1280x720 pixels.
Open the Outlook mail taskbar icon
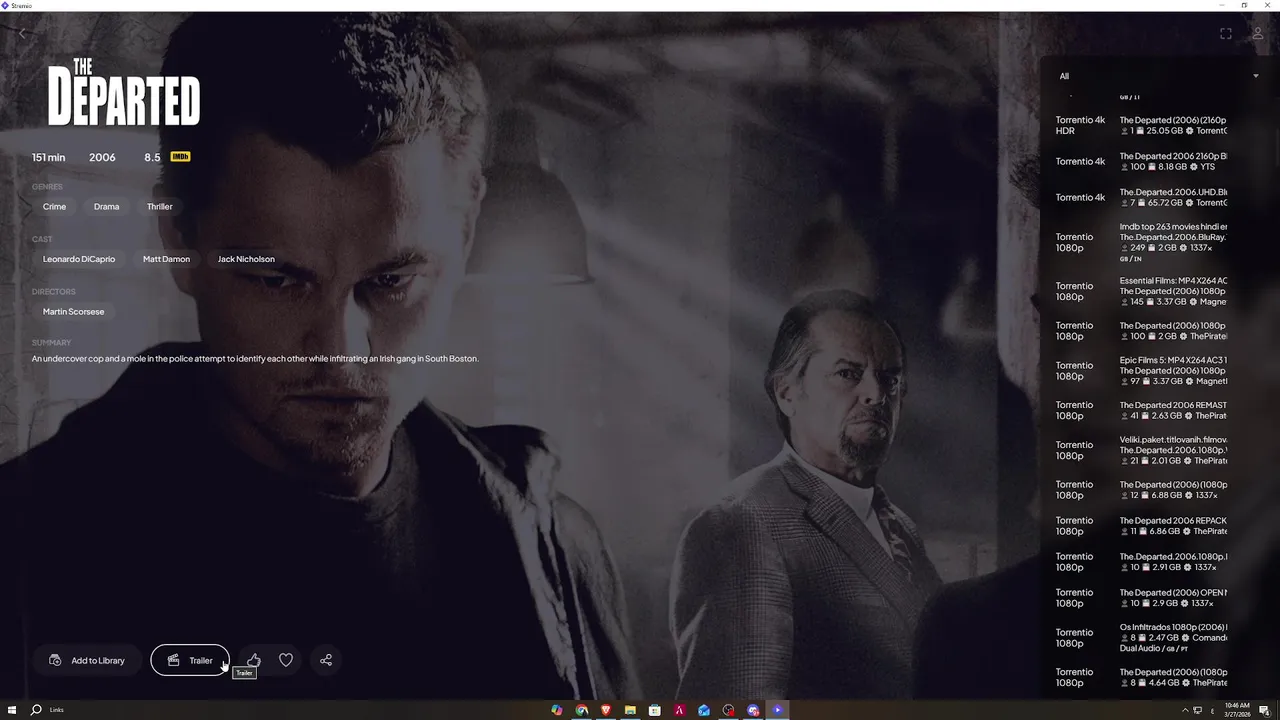[x=704, y=710]
